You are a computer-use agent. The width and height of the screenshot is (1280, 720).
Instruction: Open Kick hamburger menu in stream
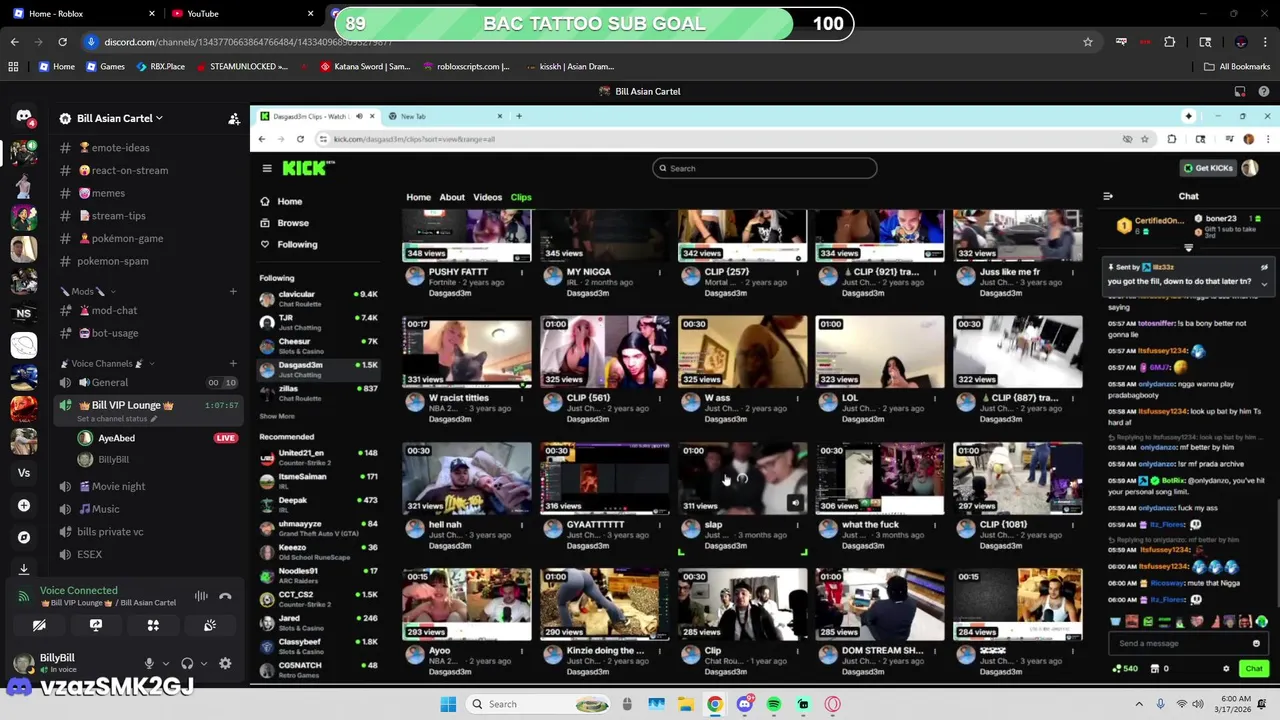267,168
